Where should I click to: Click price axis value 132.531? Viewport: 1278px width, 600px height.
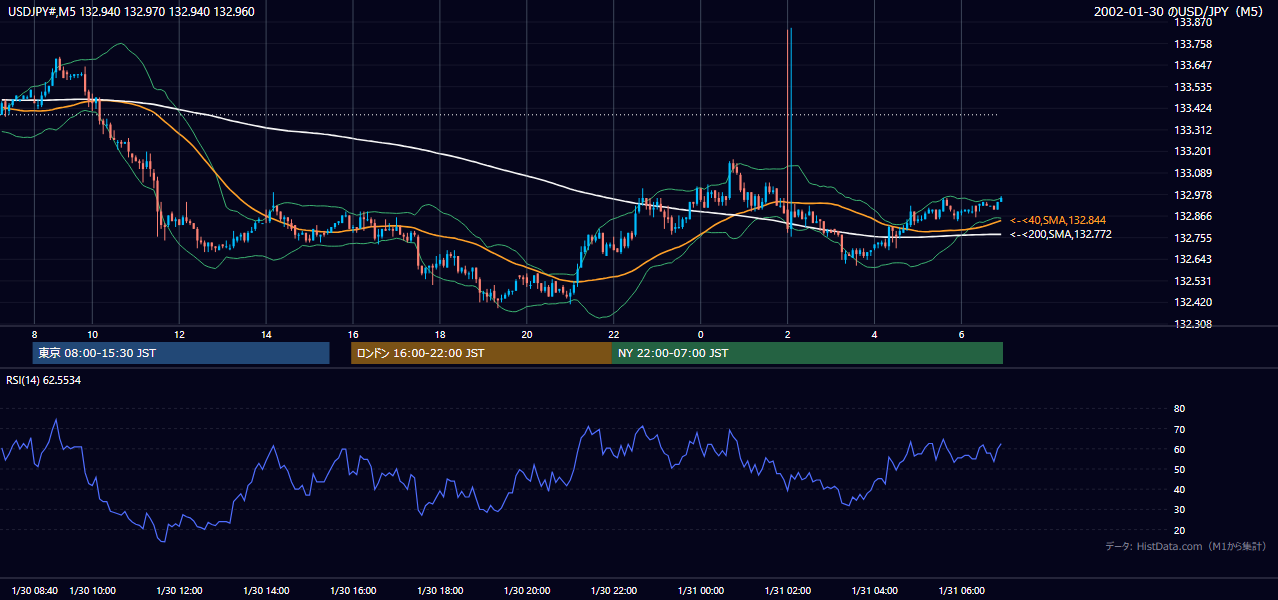(x=1192, y=281)
